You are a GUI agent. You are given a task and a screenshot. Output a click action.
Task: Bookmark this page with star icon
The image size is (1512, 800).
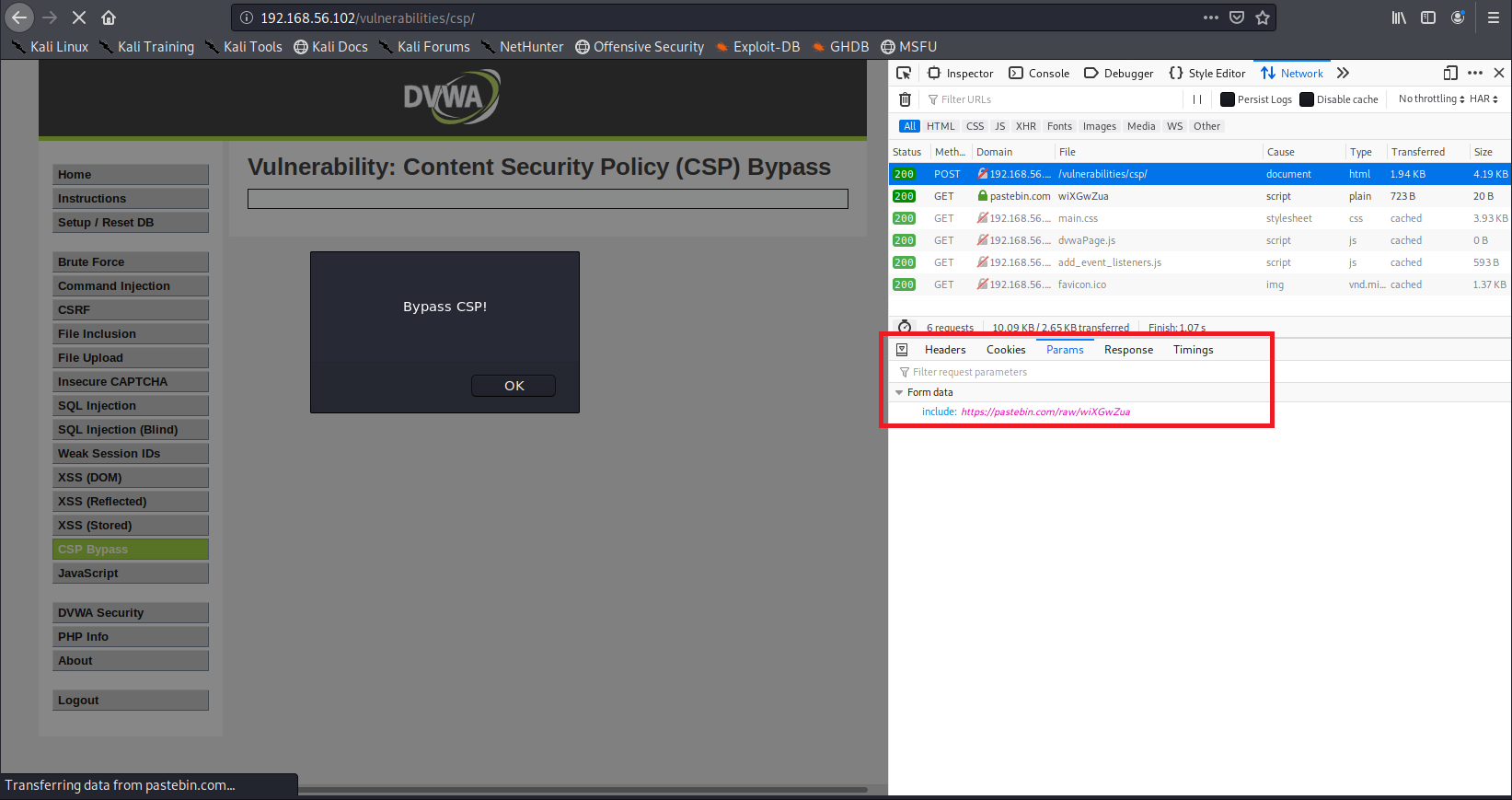point(1263,17)
